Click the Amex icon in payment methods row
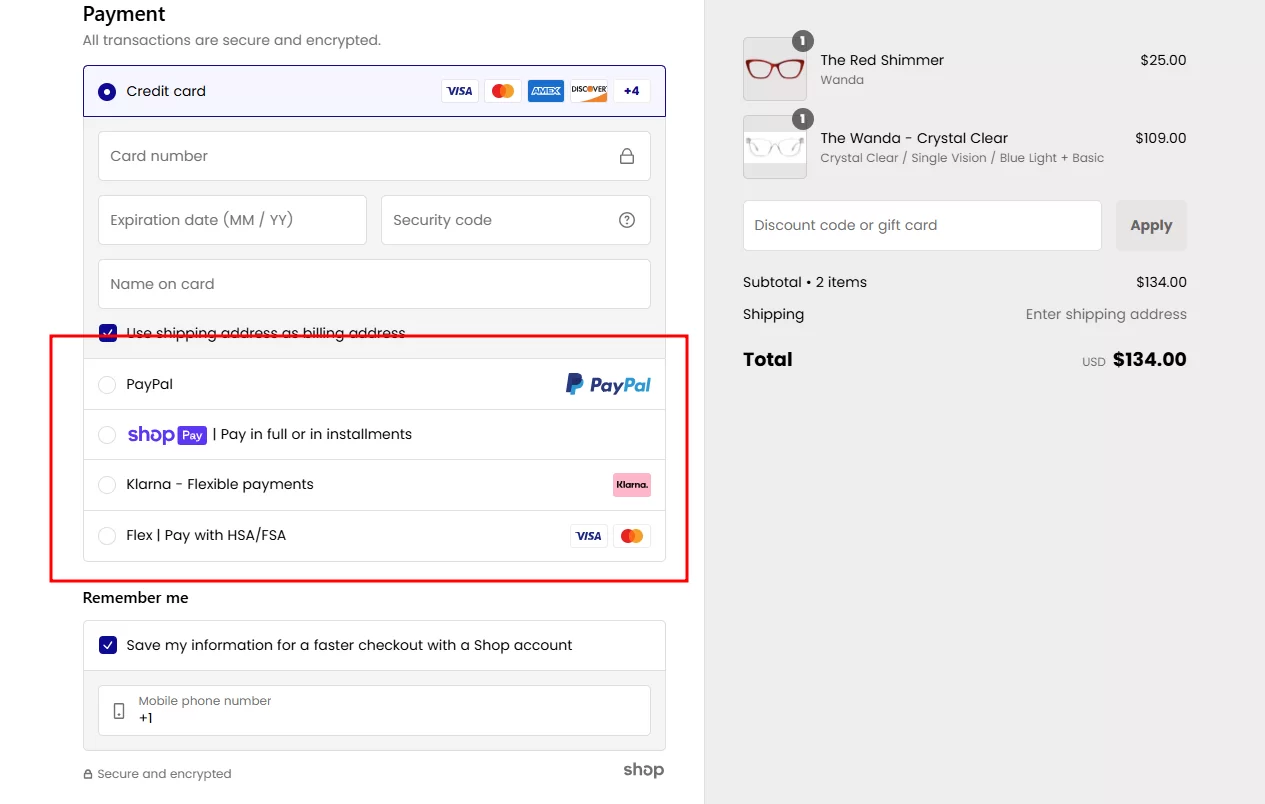1265x804 pixels. (545, 90)
